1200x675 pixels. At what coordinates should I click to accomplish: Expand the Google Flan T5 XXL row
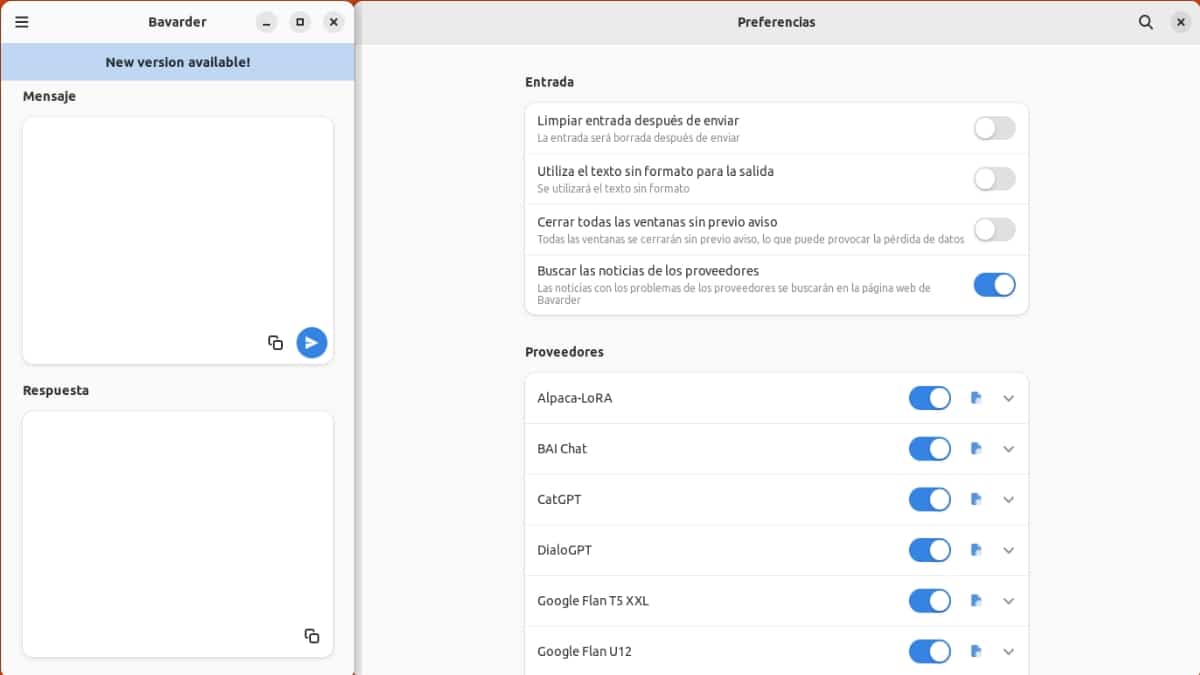tap(1008, 601)
